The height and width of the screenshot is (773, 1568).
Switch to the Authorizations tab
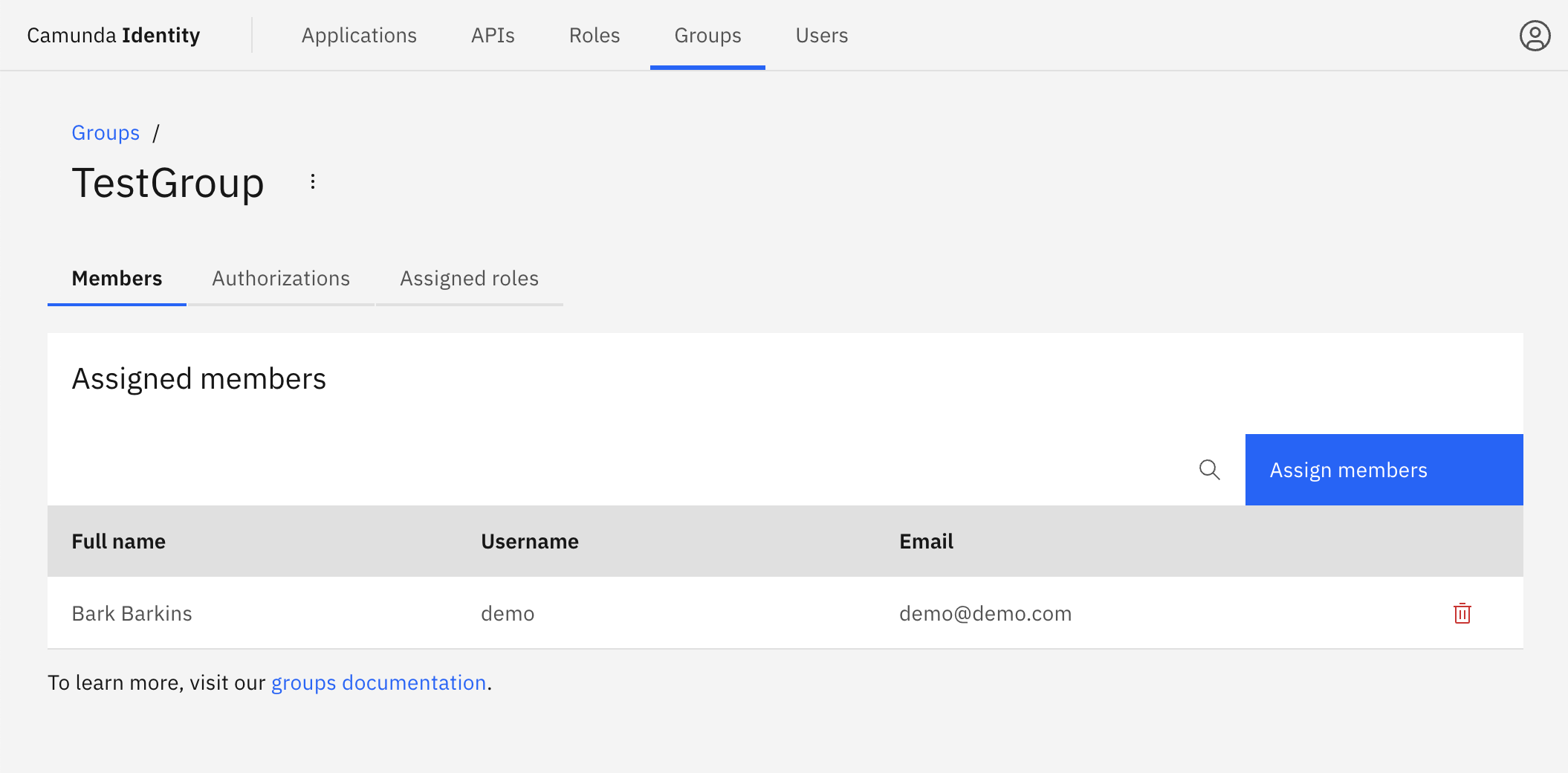pyautogui.click(x=281, y=278)
